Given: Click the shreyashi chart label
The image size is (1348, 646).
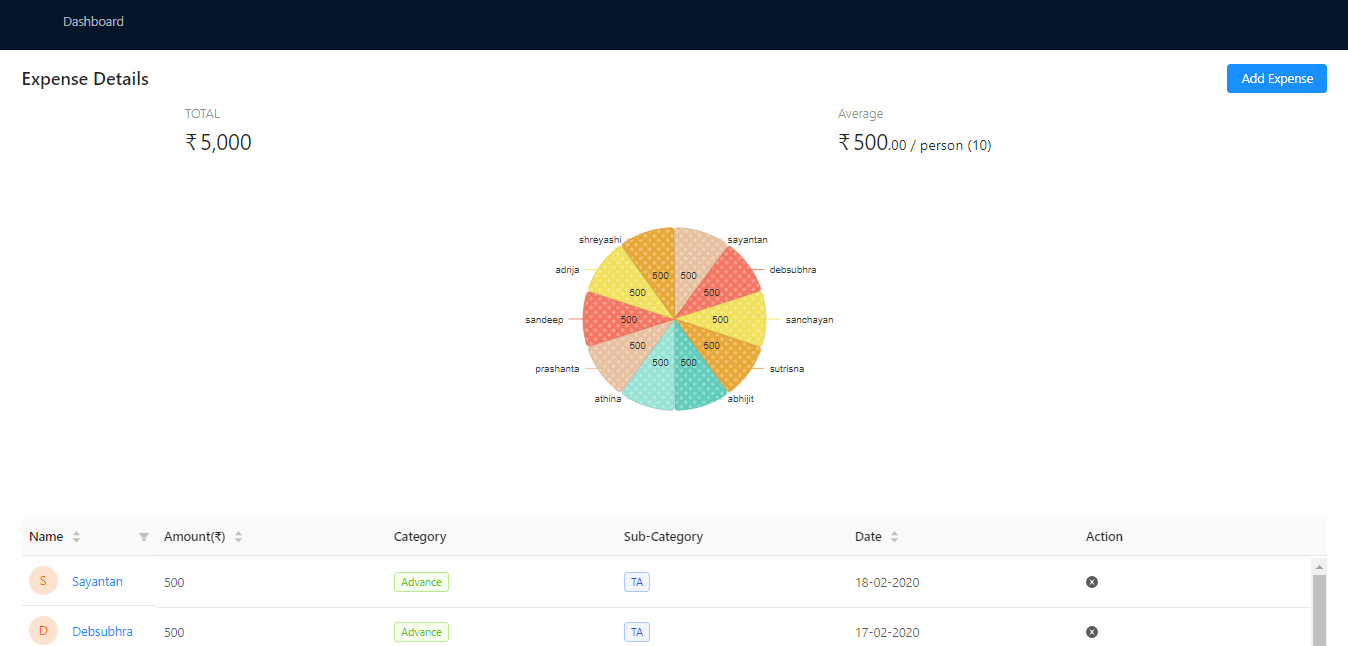Looking at the screenshot, I should (600, 240).
